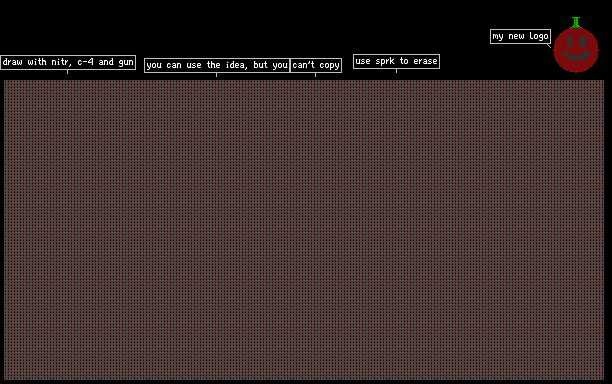Click the word 'logo' in the logo sign
This screenshot has height=384, width=612.
[539, 37]
